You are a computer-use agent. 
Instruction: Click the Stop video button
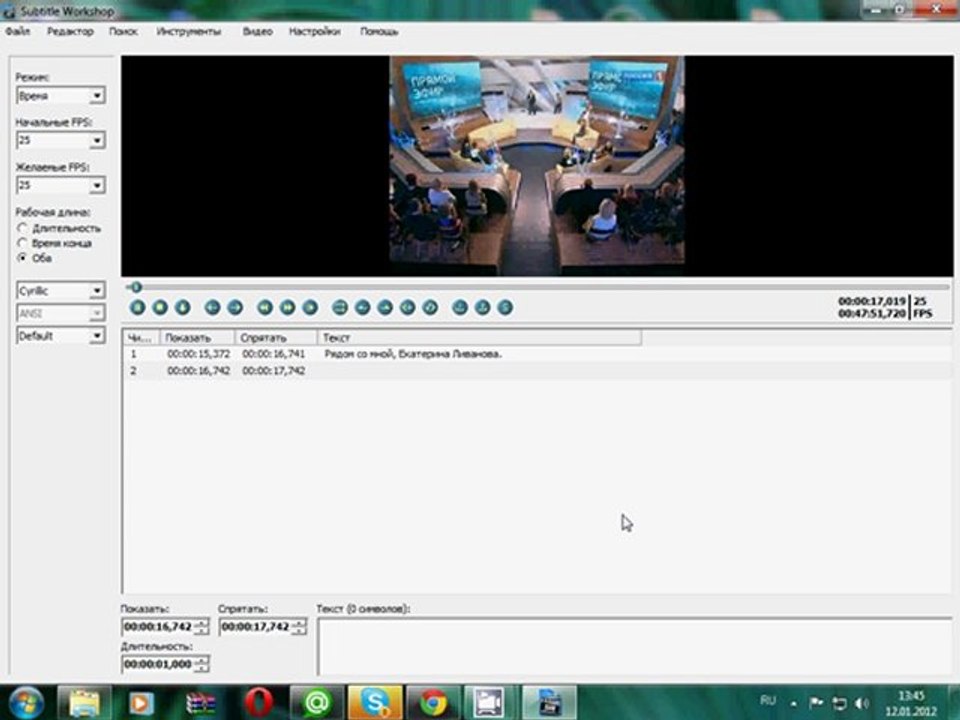pos(160,307)
